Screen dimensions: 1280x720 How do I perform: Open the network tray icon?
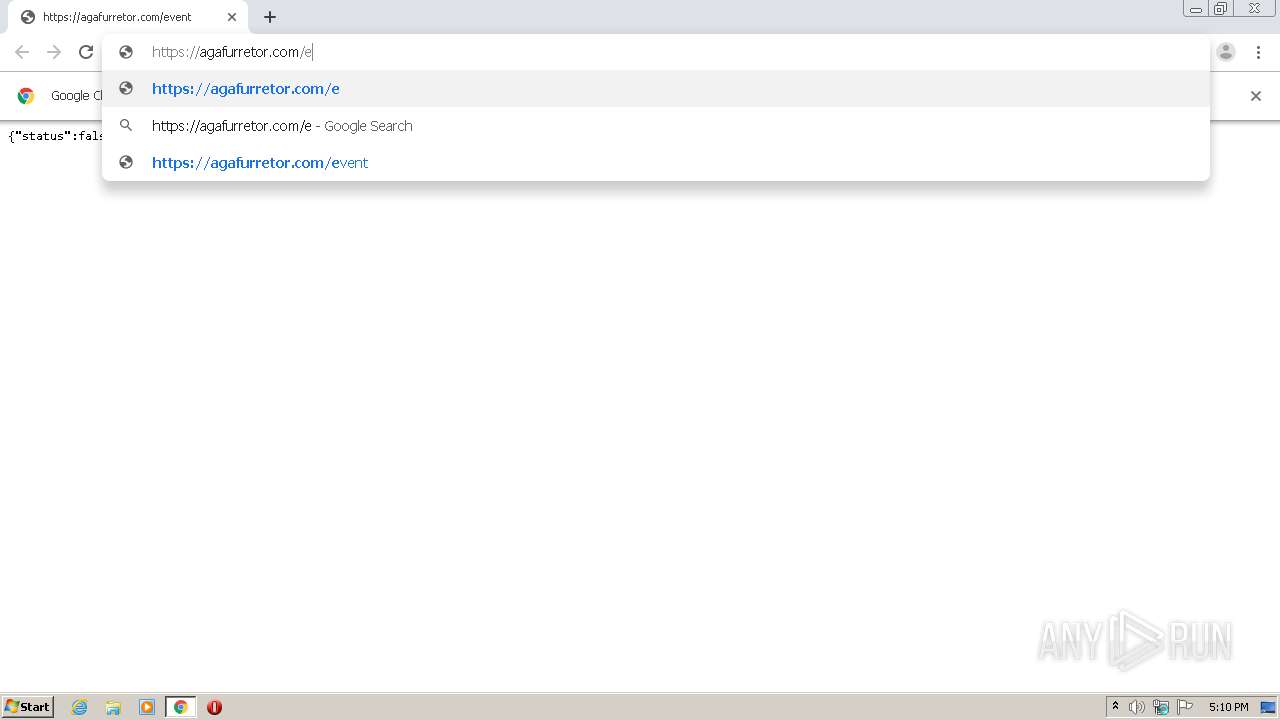(1161, 707)
